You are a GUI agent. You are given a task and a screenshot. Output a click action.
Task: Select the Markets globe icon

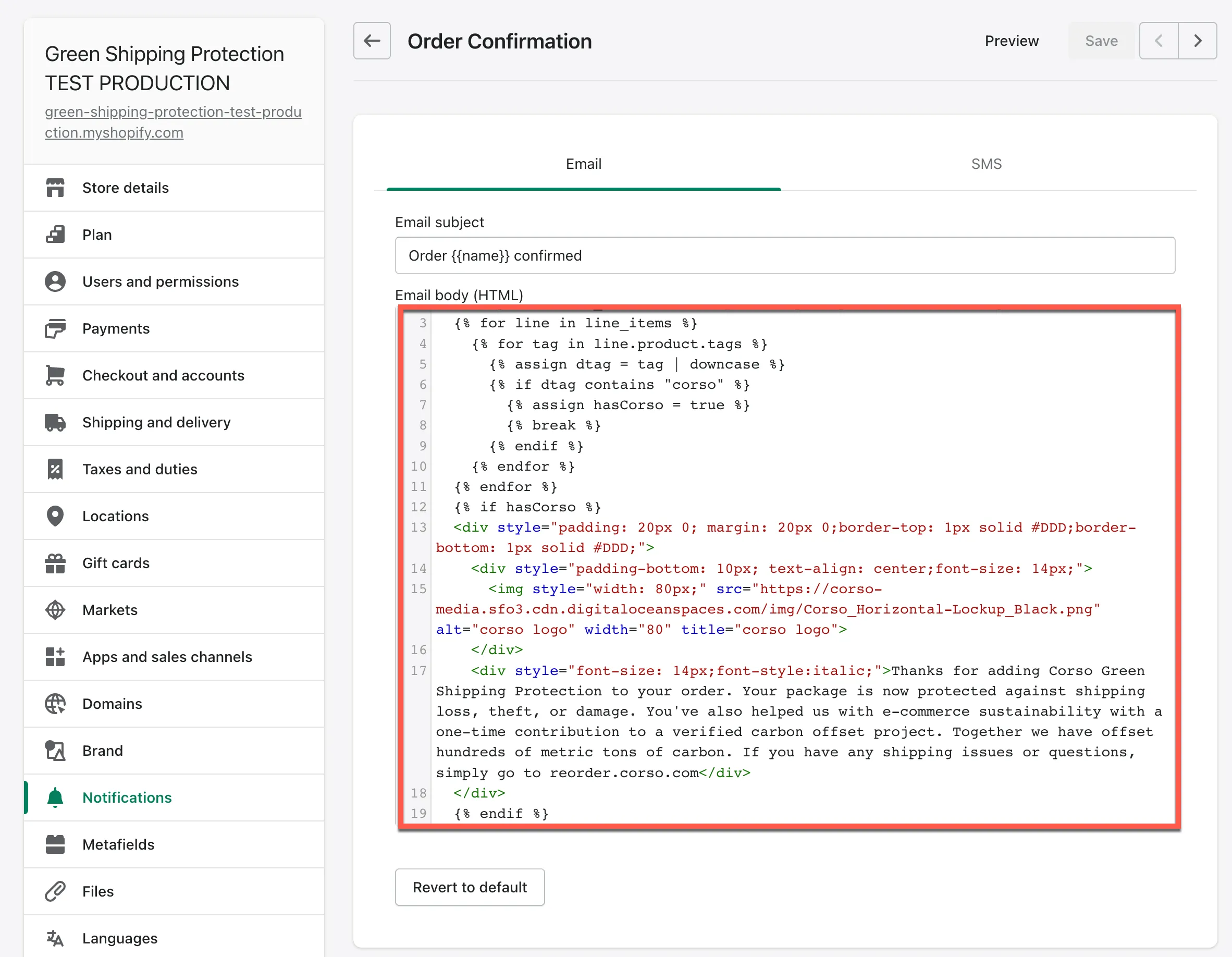(55, 609)
